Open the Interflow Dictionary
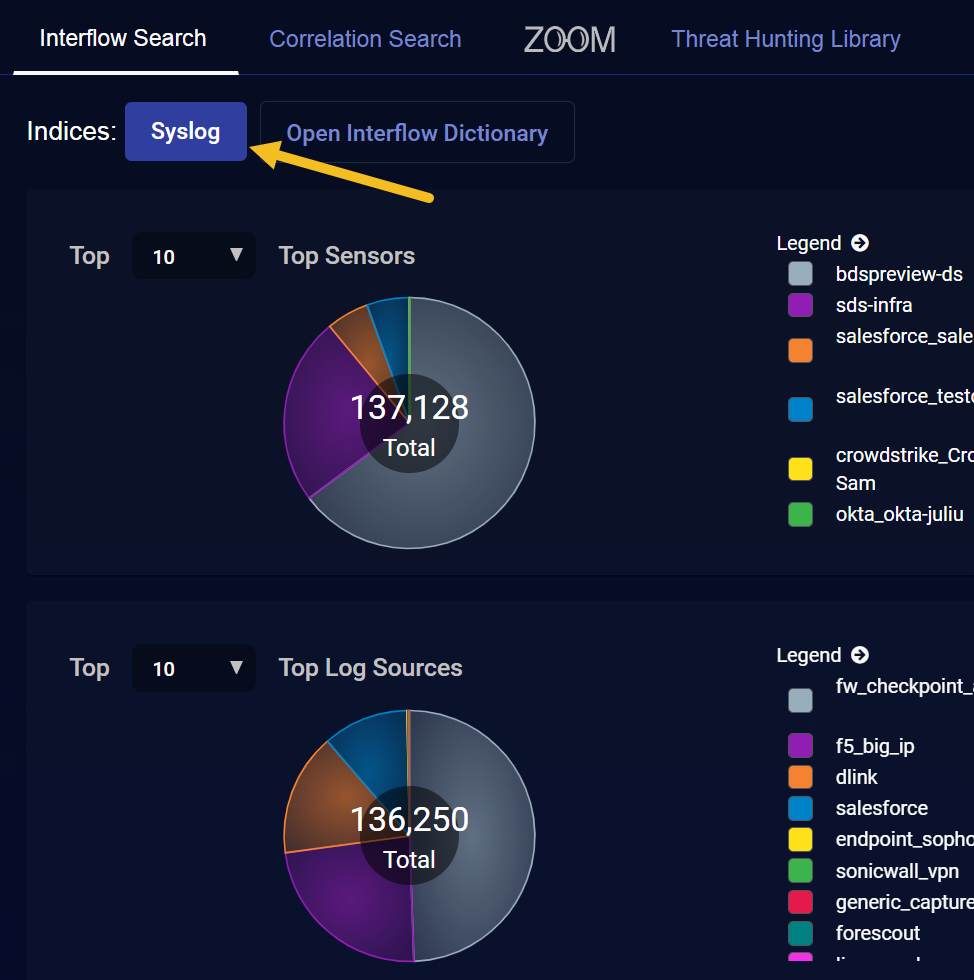 (x=417, y=133)
